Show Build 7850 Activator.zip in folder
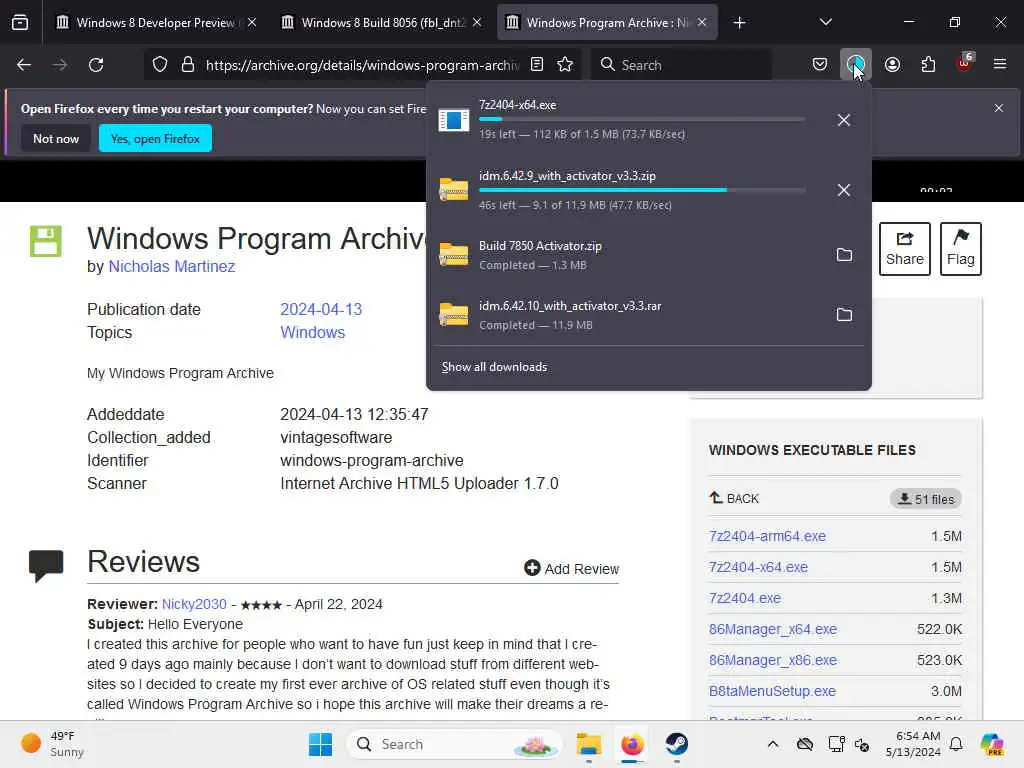 coord(844,255)
